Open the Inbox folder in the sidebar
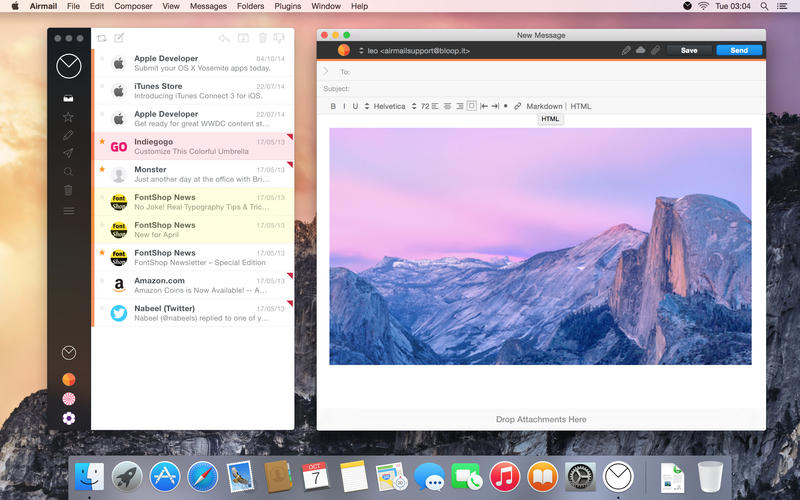The width and height of the screenshot is (800, 500). click(x=68, y=99)
